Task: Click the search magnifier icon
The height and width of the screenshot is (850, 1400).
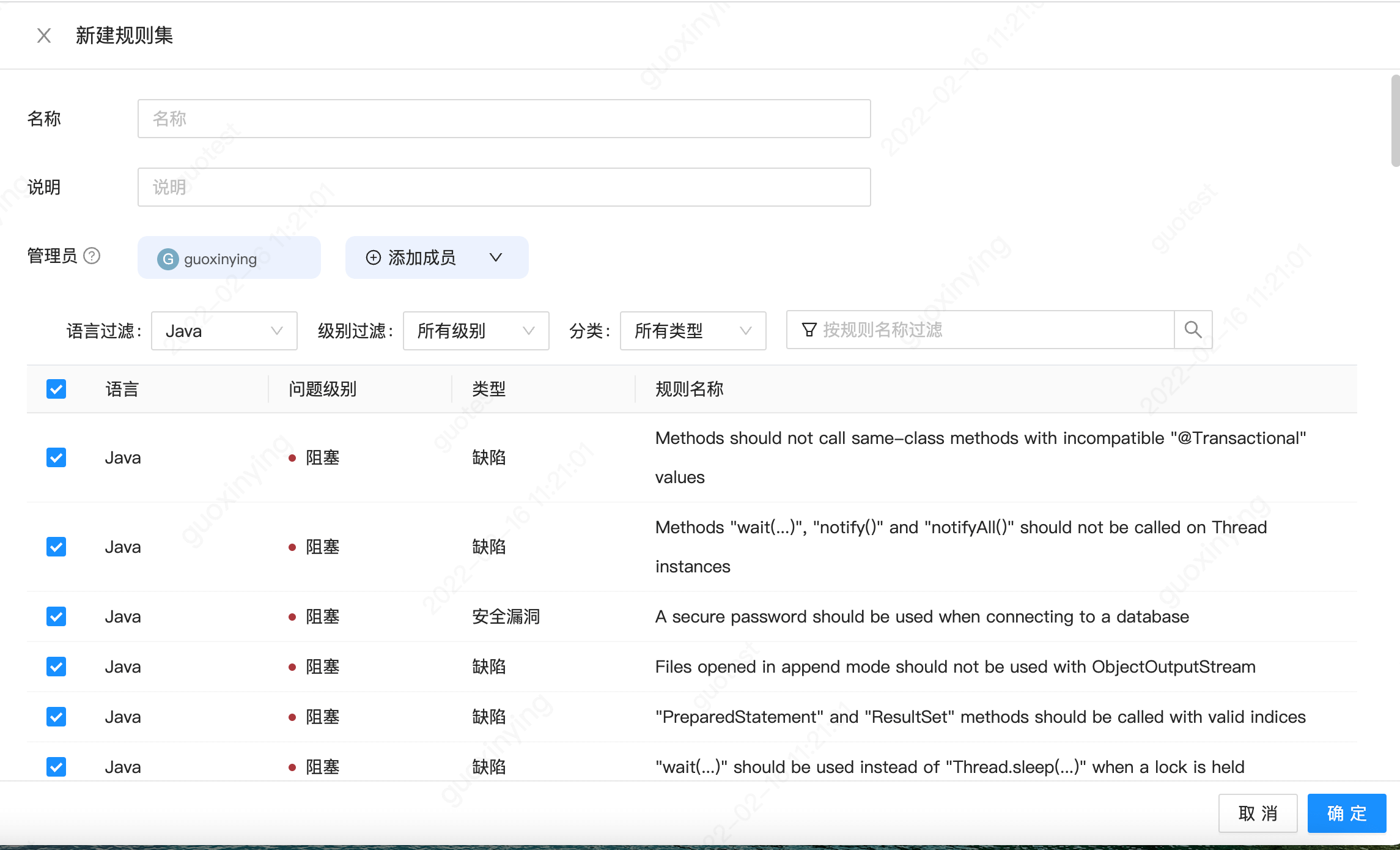Action: (x=1193, y=330)
